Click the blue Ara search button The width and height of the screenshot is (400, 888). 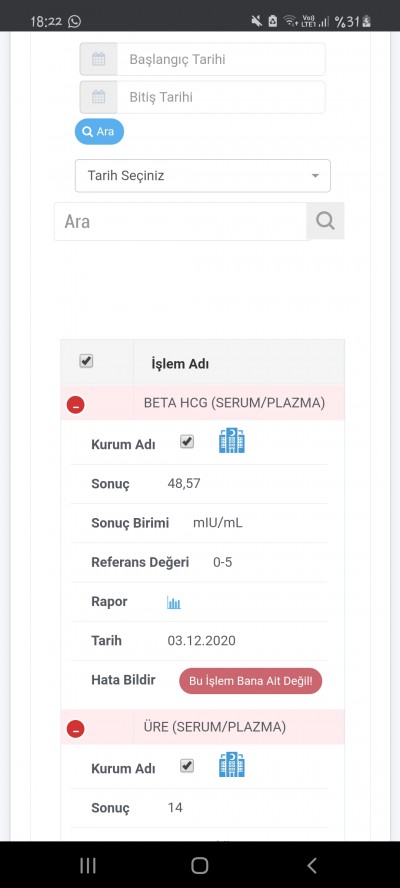[99, 131]
